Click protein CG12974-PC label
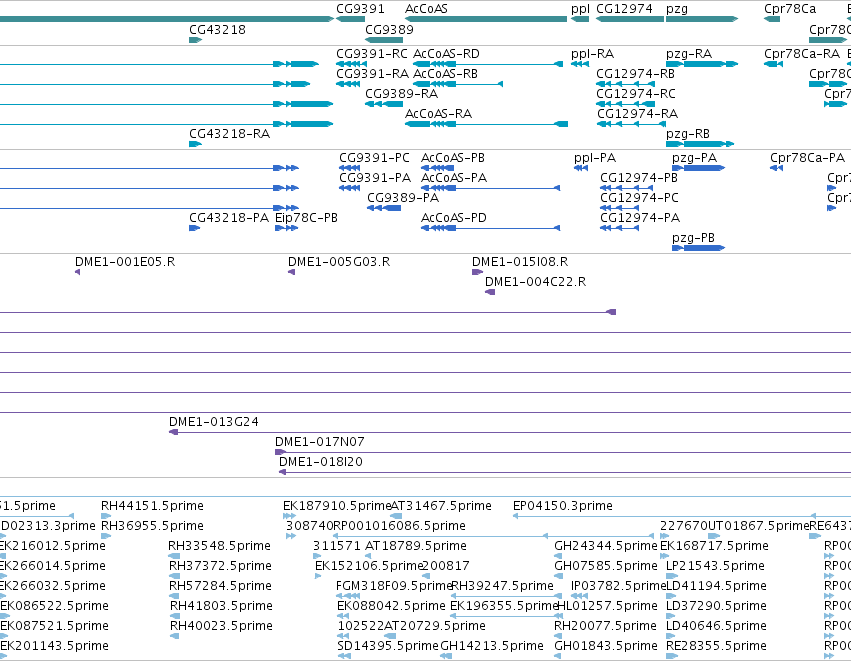851x661 pixels. click(x=639, y=198)
